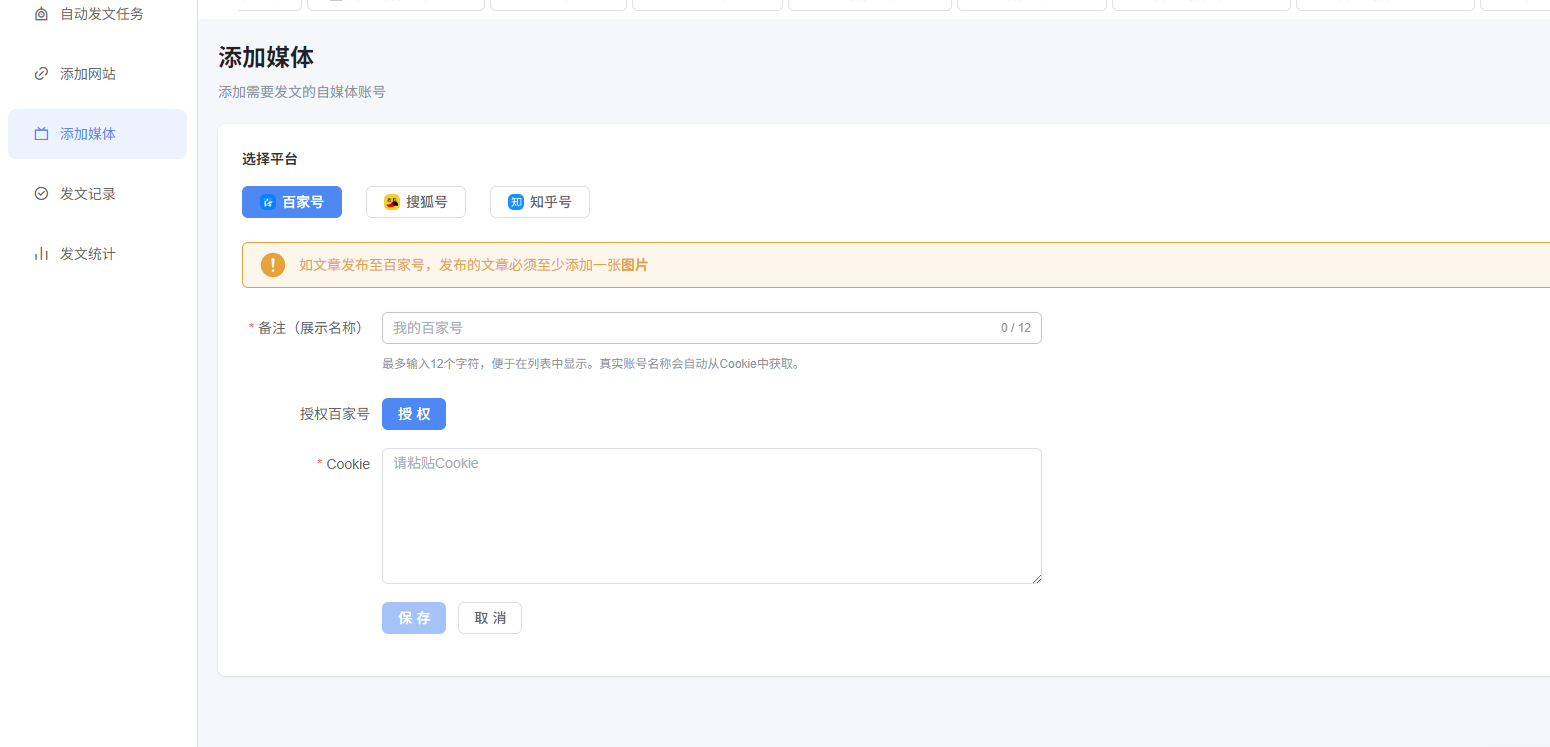Click the 搜狐号 fox logo icon
This screenshot has width=1550, height=747.
point(392,202)
